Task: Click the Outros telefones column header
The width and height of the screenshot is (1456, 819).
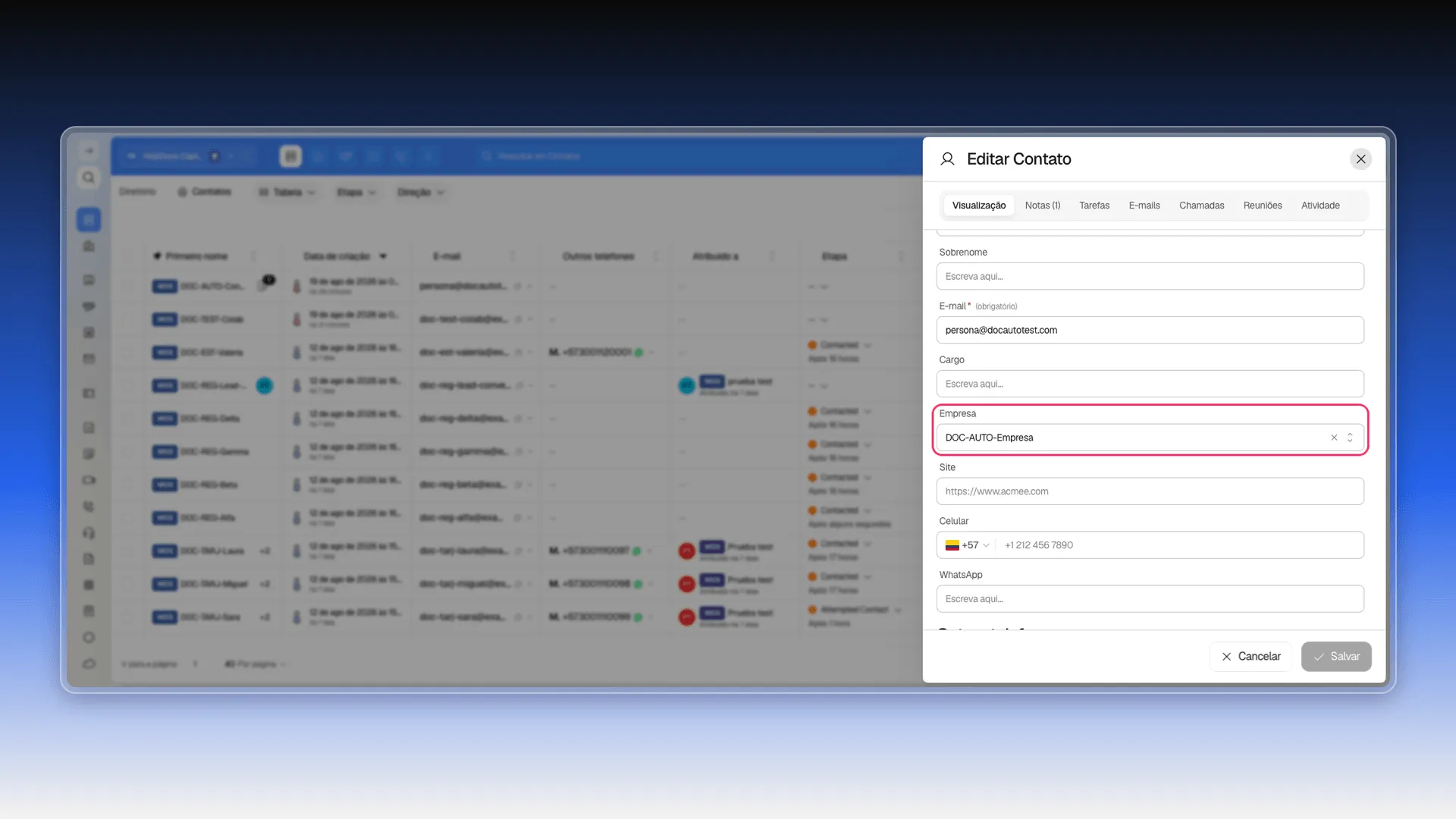Action: [598, 256]
